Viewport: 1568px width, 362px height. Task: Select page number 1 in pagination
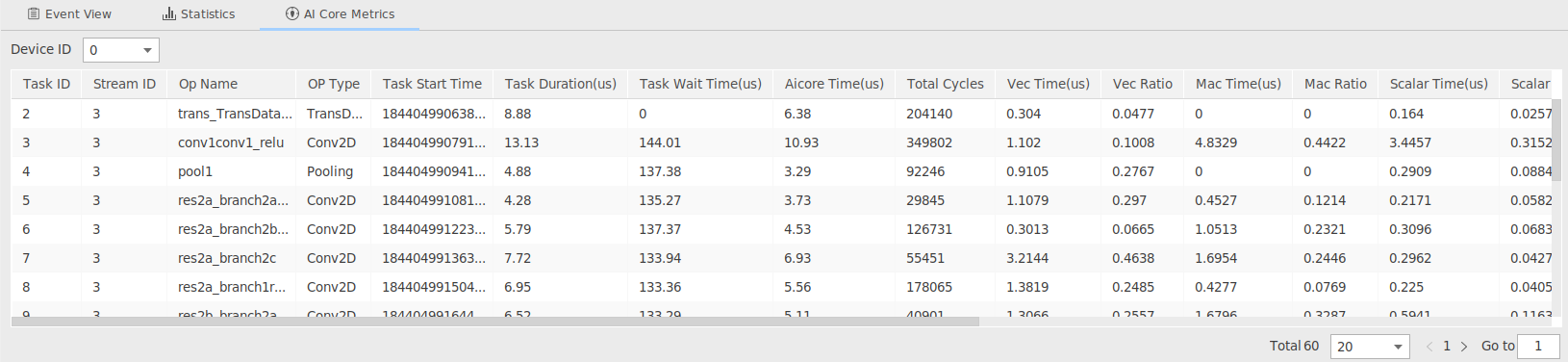1447,347
